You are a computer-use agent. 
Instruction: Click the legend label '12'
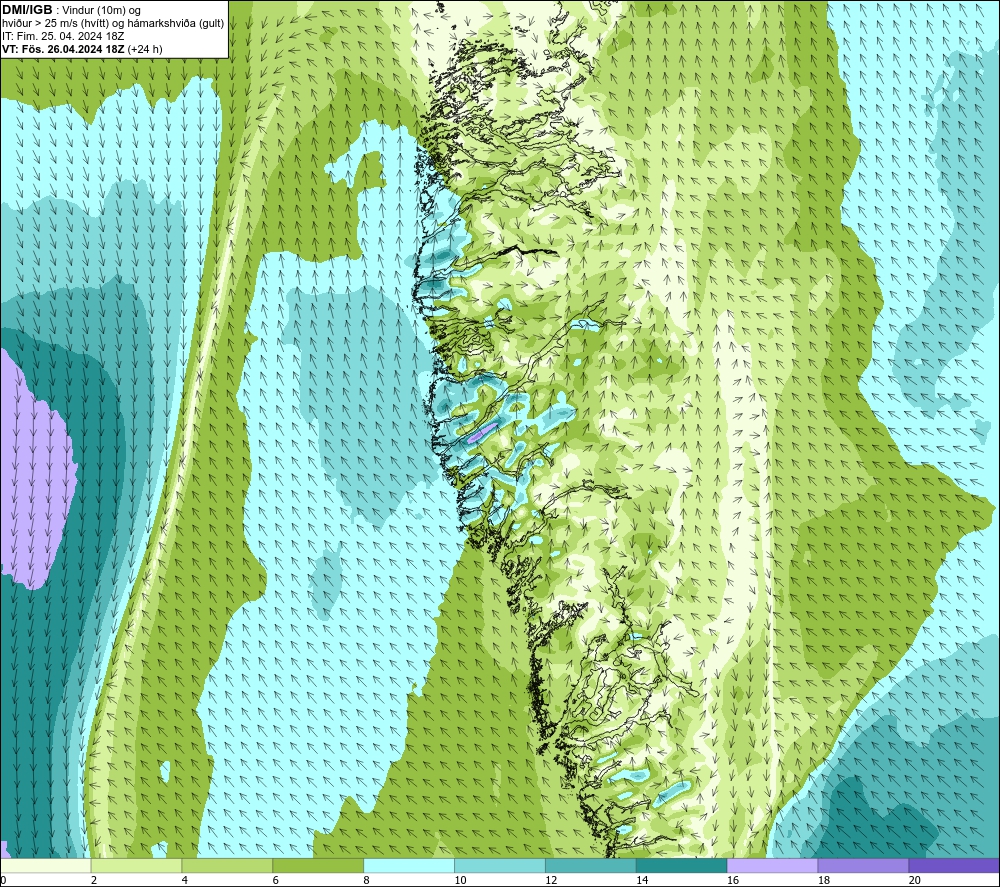coord(551,881)
